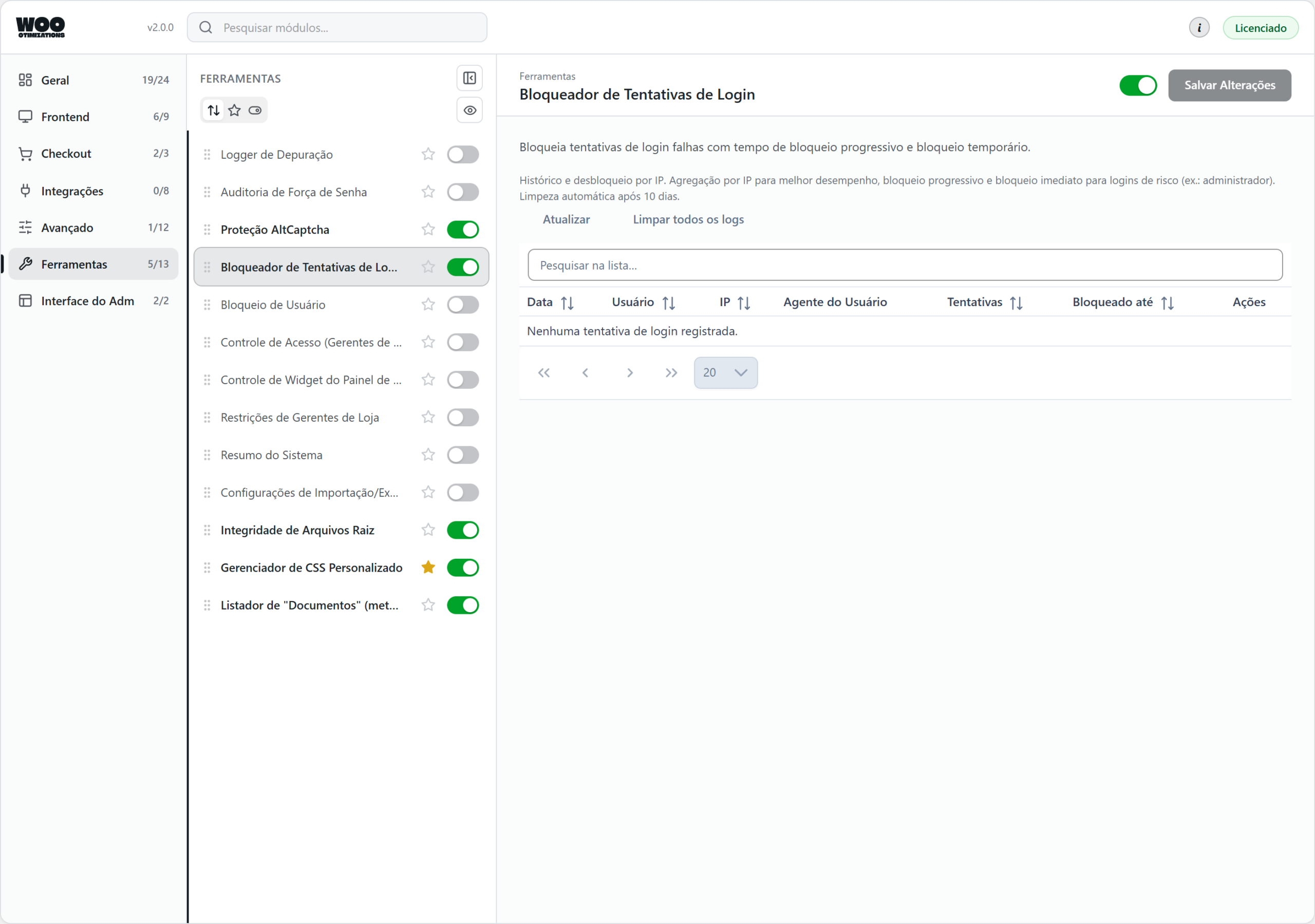Click Atualizar to refresh logs
The image size is (1315, 924).
click(x=566, y=219)
